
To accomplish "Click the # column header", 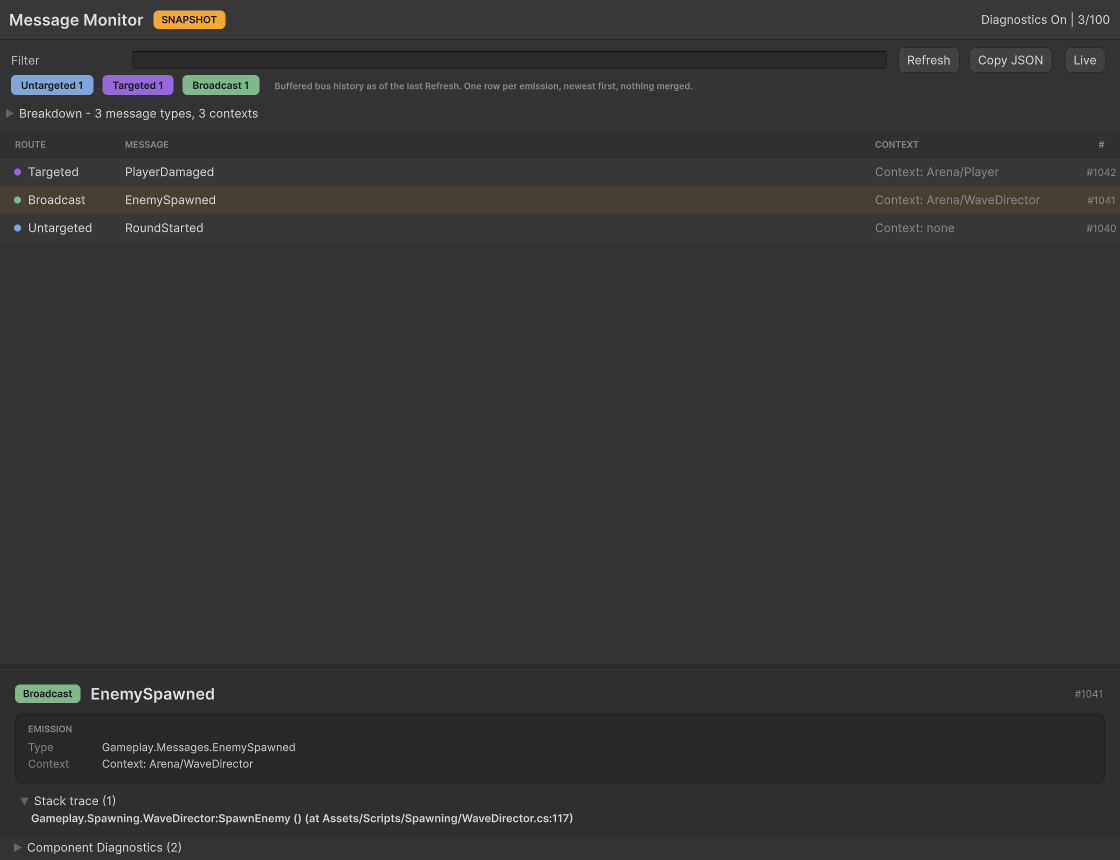I will coord(1101,144).
